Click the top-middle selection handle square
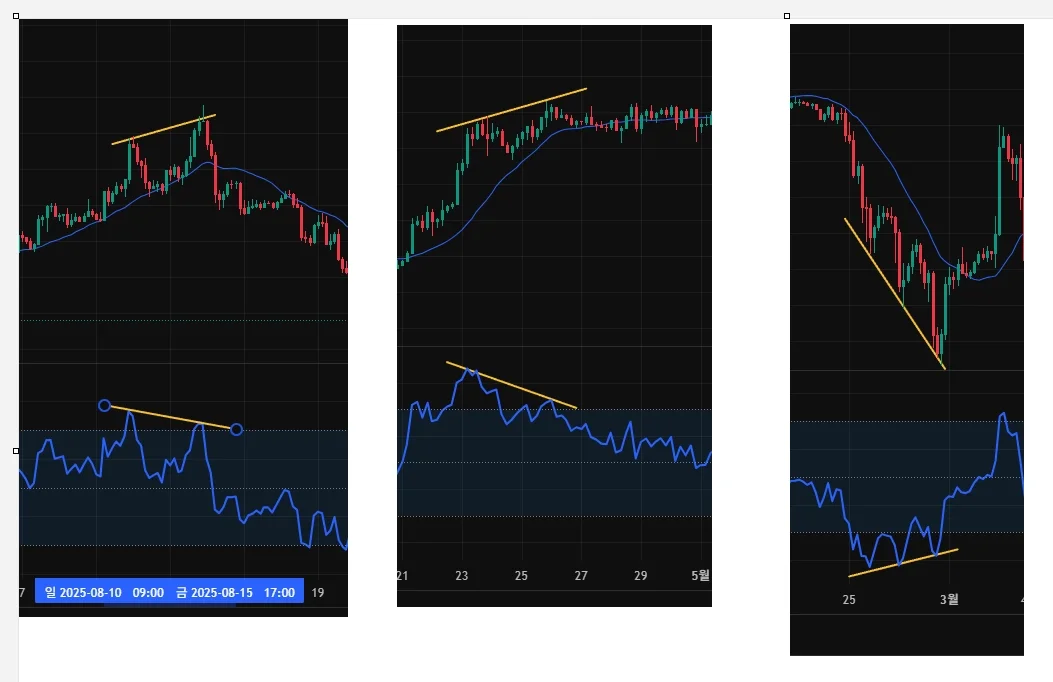This screenshot has width=1053, height=682. pos(787,16)
